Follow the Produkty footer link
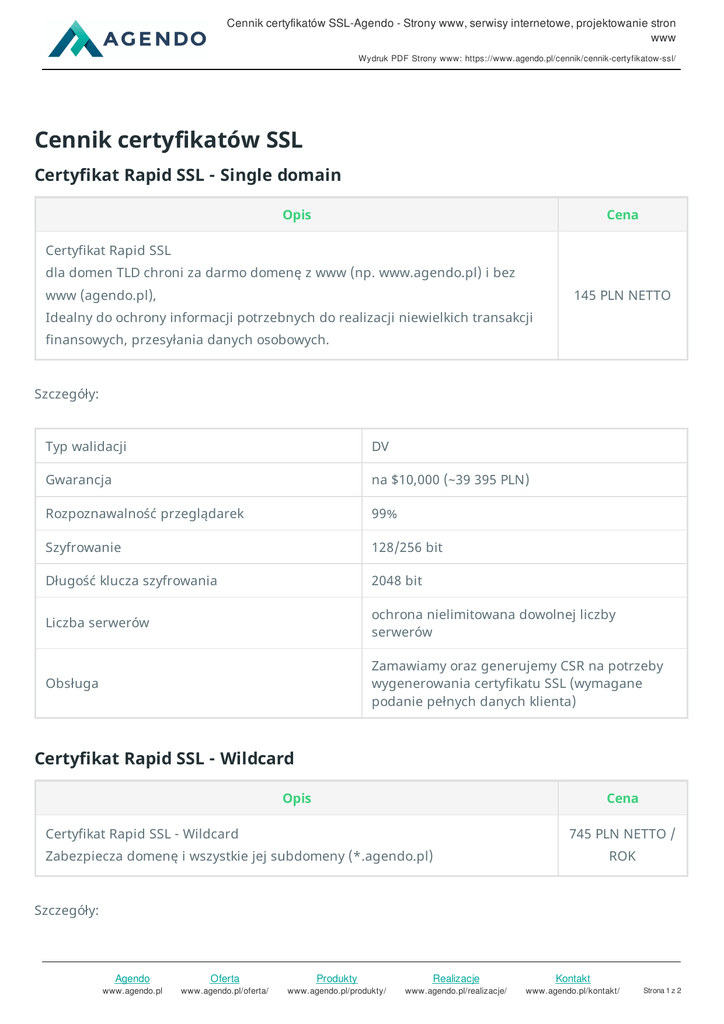The height and width of the screenshot is (1024, 724). 336,978
